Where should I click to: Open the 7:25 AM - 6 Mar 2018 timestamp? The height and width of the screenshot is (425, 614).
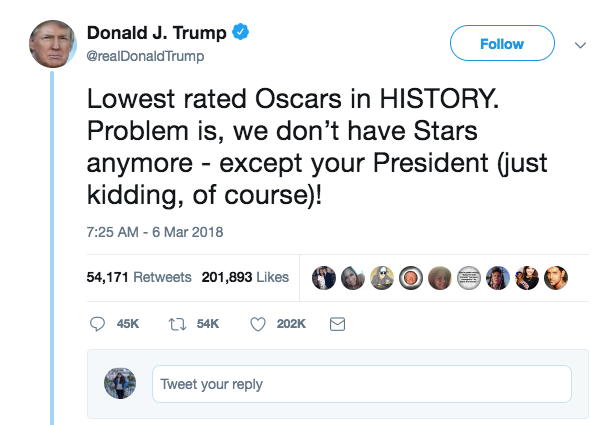pyautogui.click(x=154, y=232)
